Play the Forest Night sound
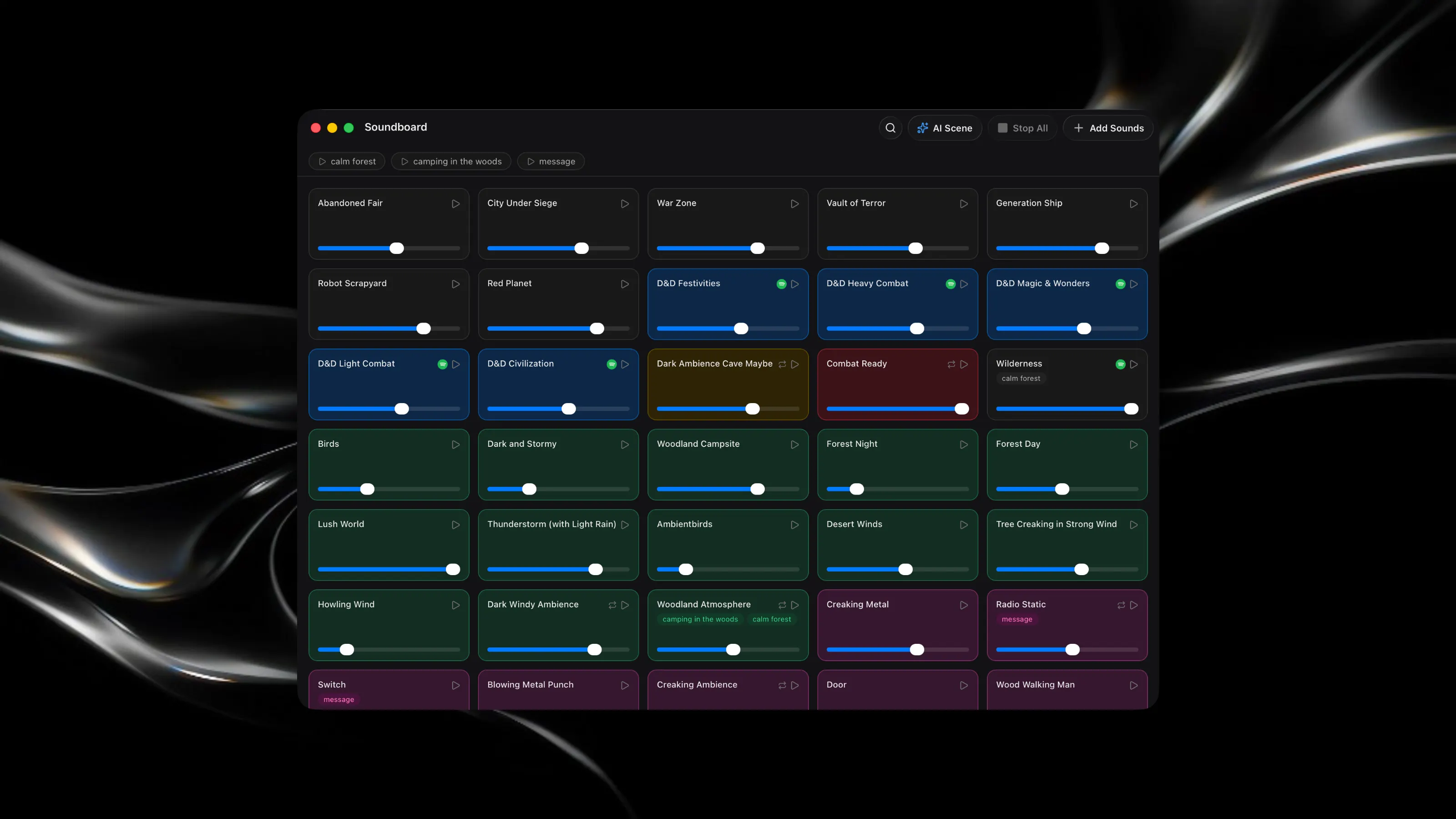Screen dimensions: 1456x819 pos(964,444)
